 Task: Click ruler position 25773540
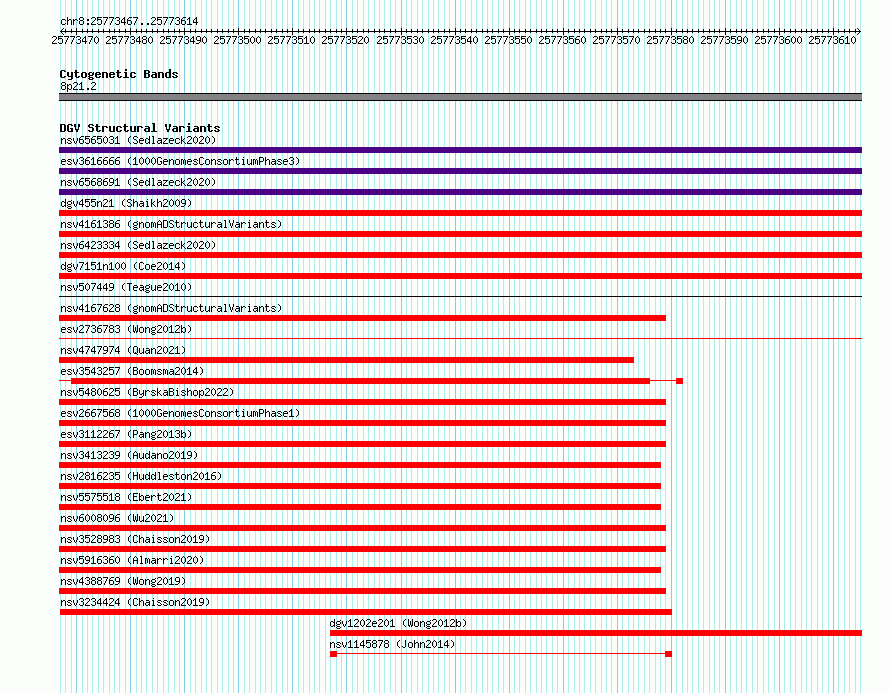pyautogui.click(x=454, y=40)
